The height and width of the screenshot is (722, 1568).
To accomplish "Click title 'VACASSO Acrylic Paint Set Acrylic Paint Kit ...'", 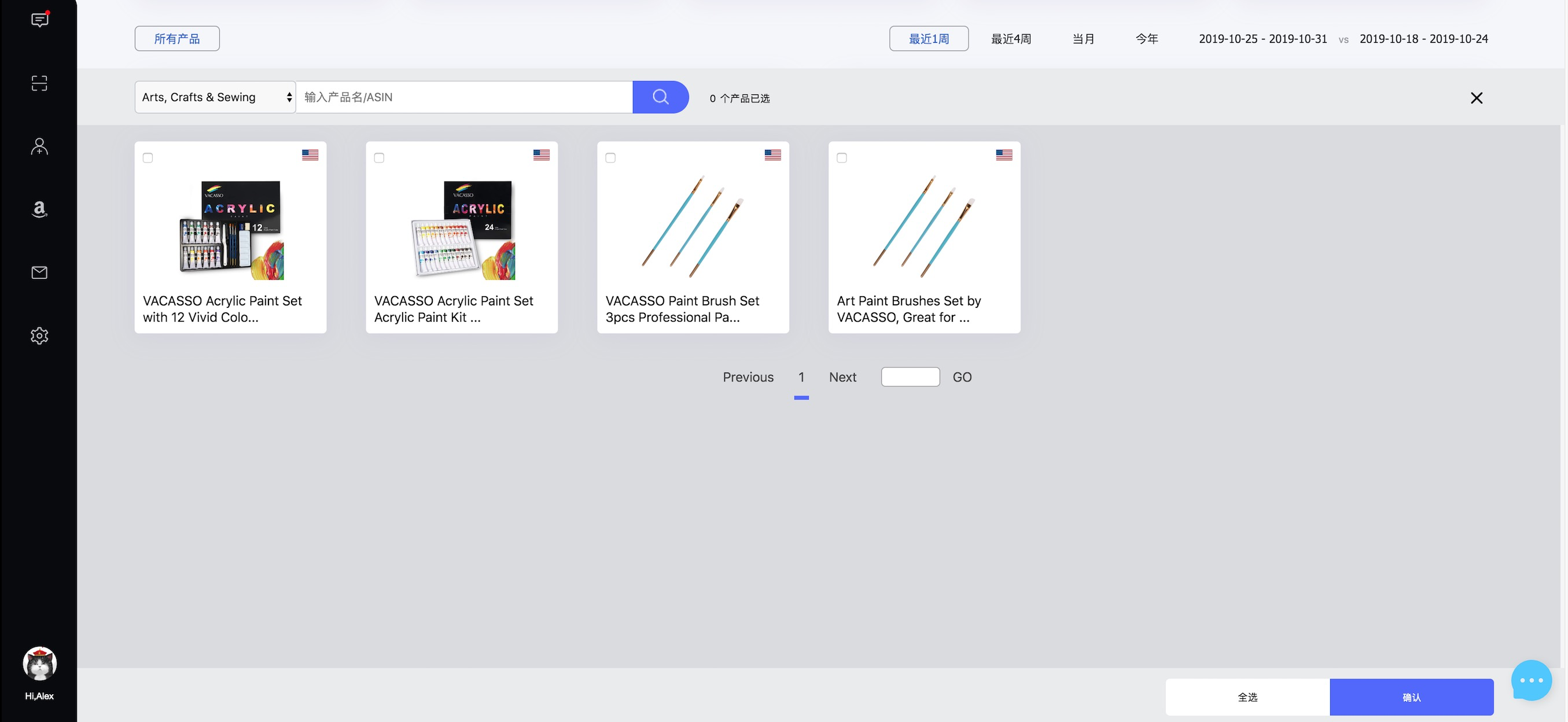I will [x=454, y=309].
